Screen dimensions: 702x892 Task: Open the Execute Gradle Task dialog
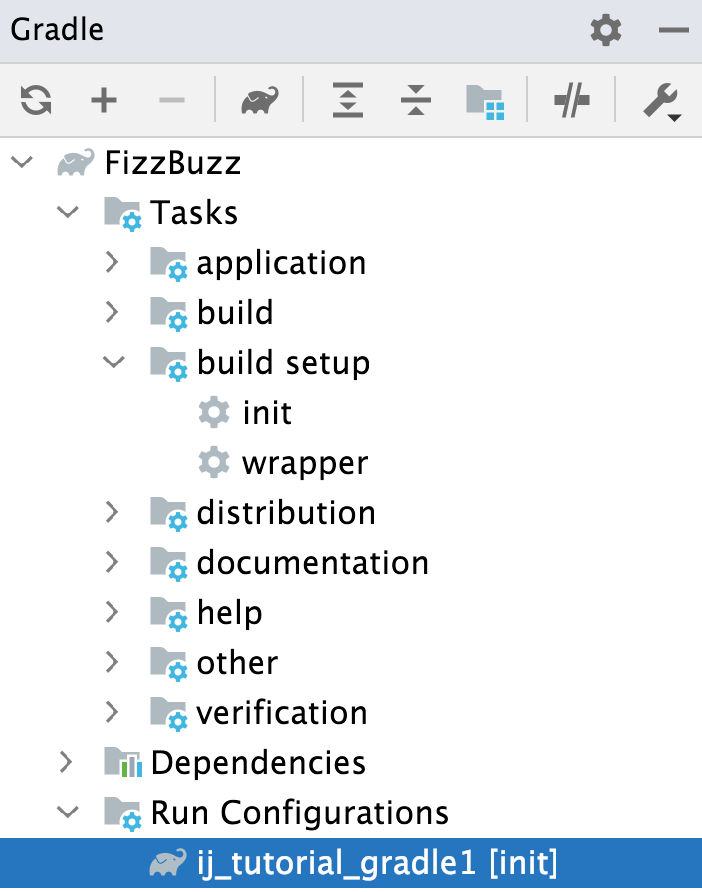coord(260,100)
